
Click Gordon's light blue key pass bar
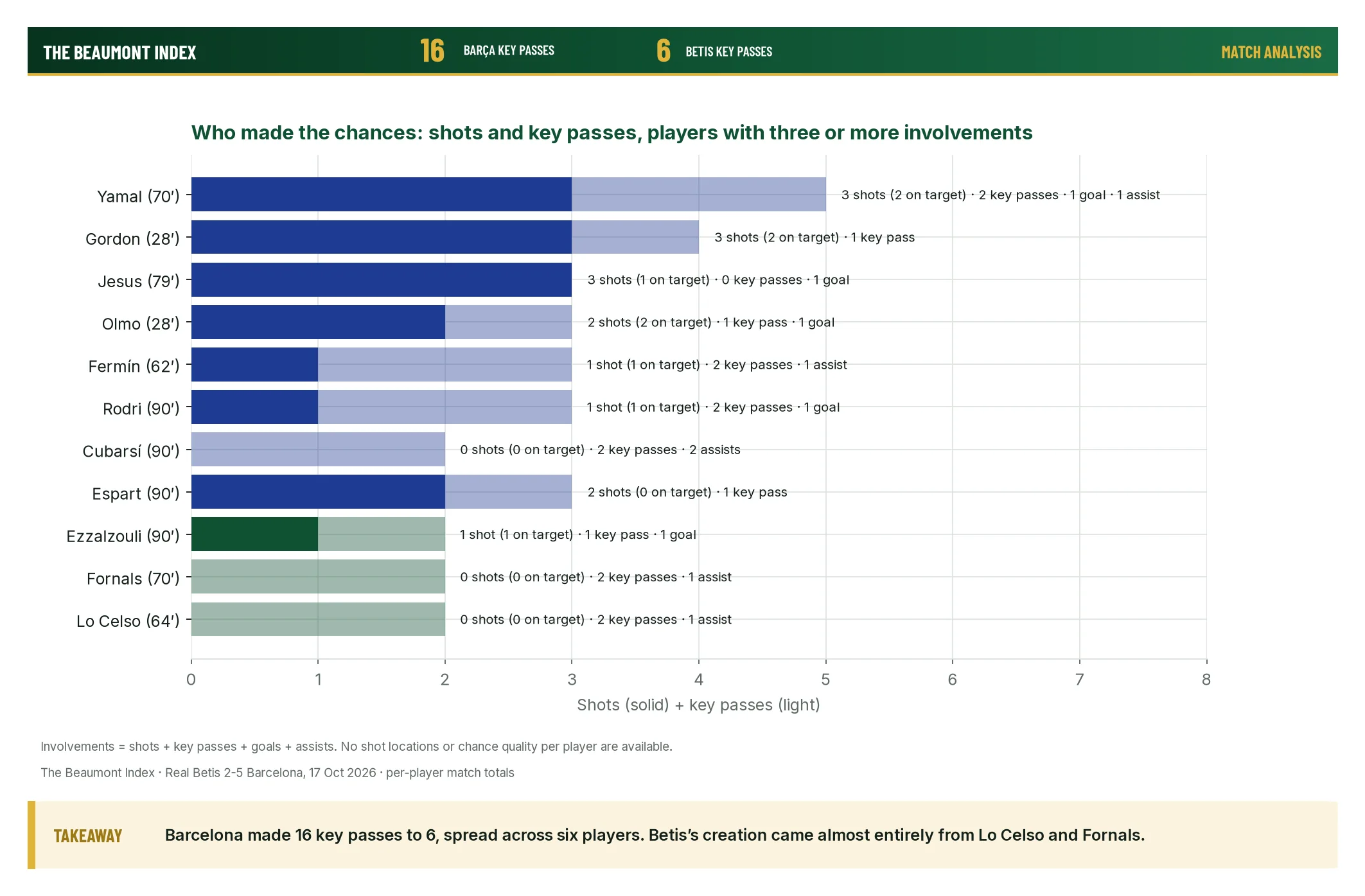coord(635,237)
